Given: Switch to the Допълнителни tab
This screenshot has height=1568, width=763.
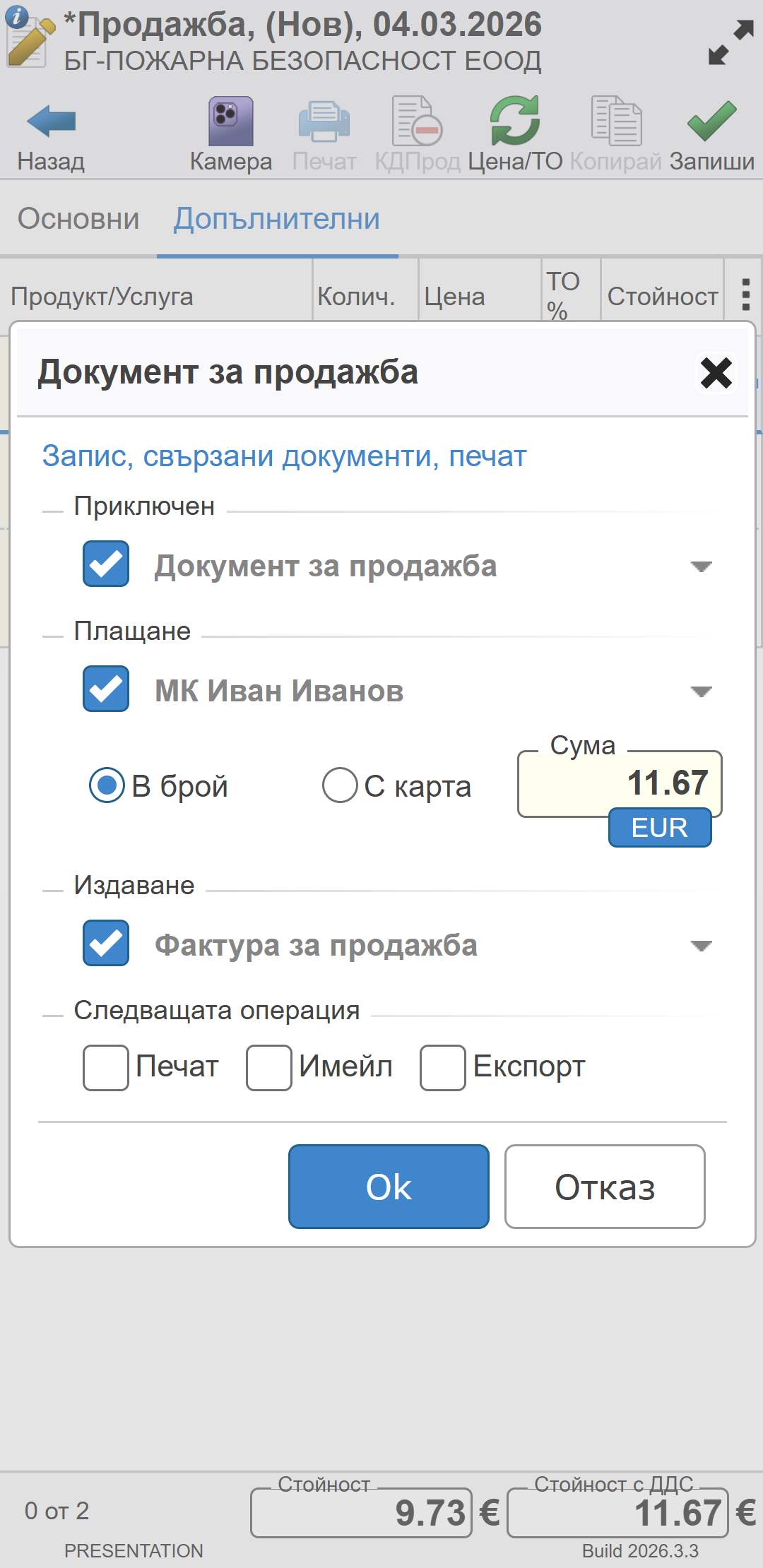Looking at the screenshot, I should [277, 219].
